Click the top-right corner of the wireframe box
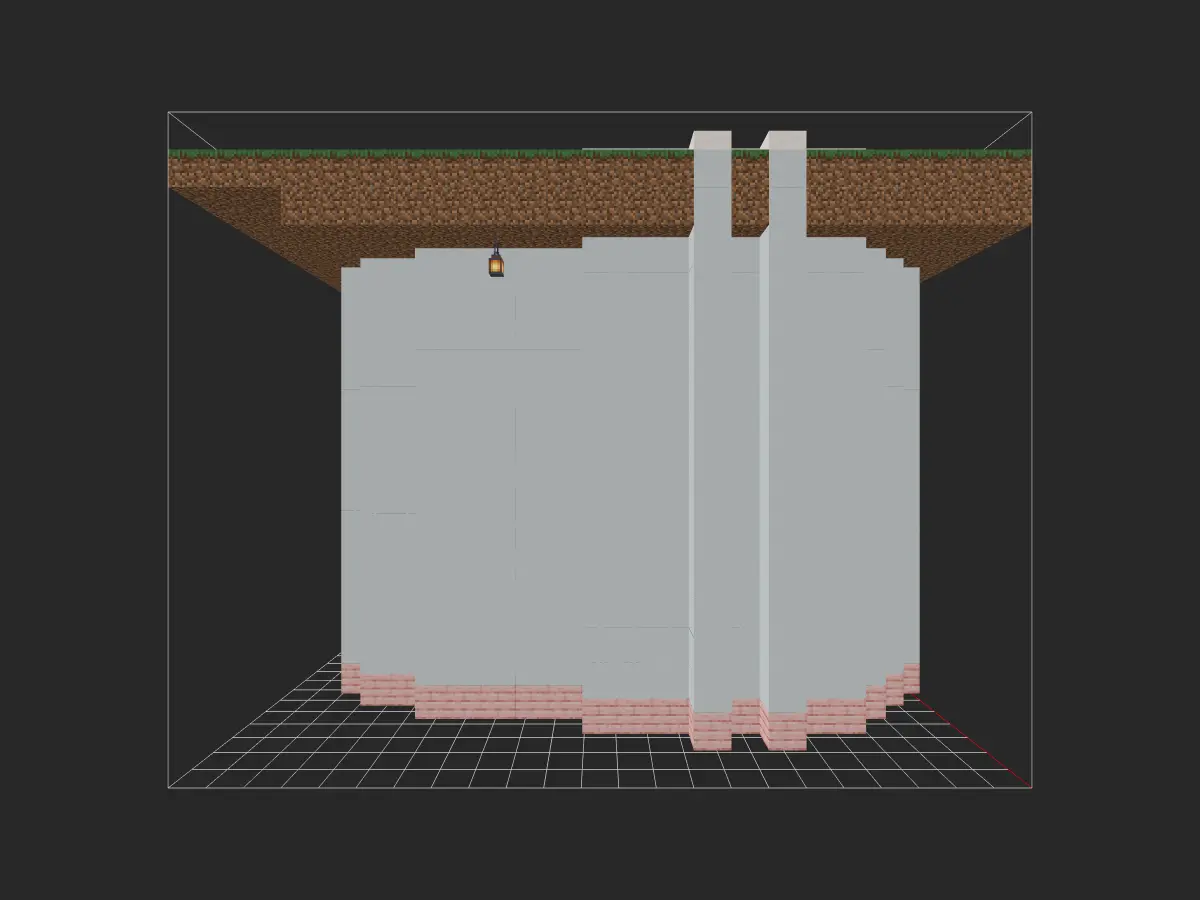The width and height of the screenshot is (1200, 900). click(1031, 112)
